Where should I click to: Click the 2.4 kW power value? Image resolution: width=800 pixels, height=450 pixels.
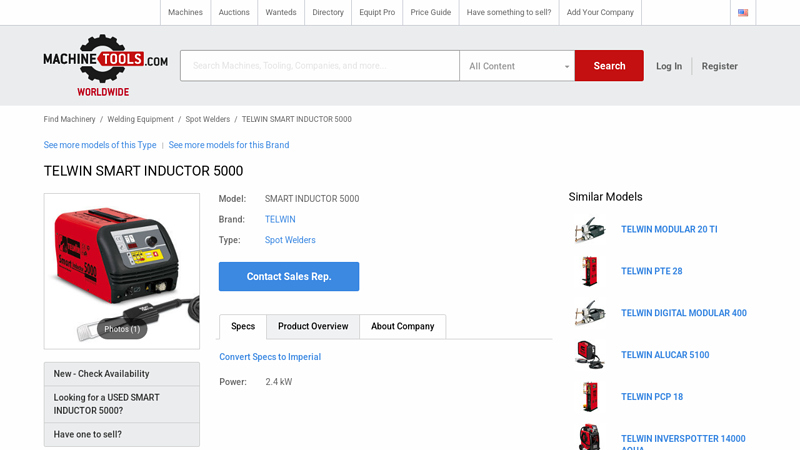point(279,382)
